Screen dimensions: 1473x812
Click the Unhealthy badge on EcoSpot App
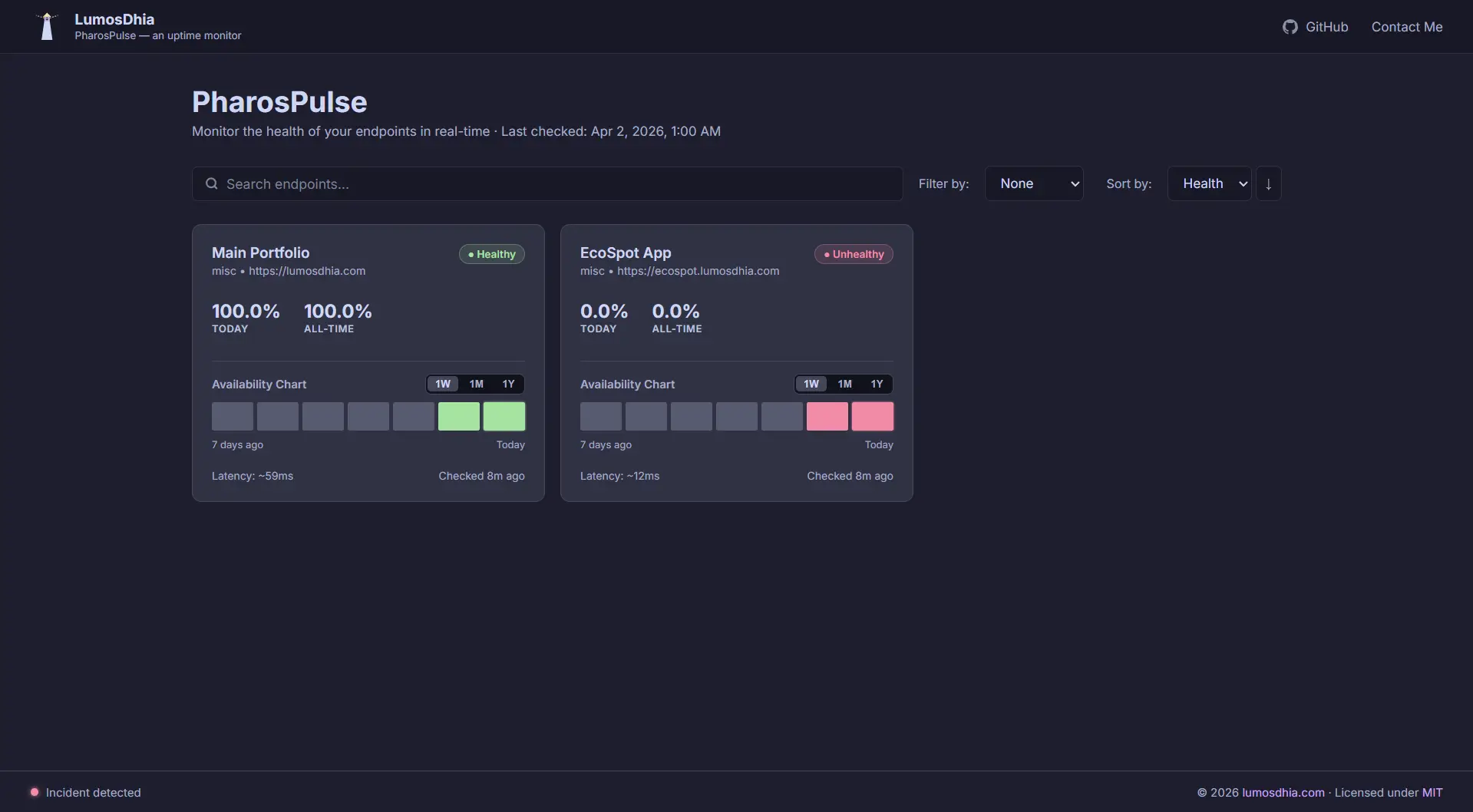coord(854,254)
